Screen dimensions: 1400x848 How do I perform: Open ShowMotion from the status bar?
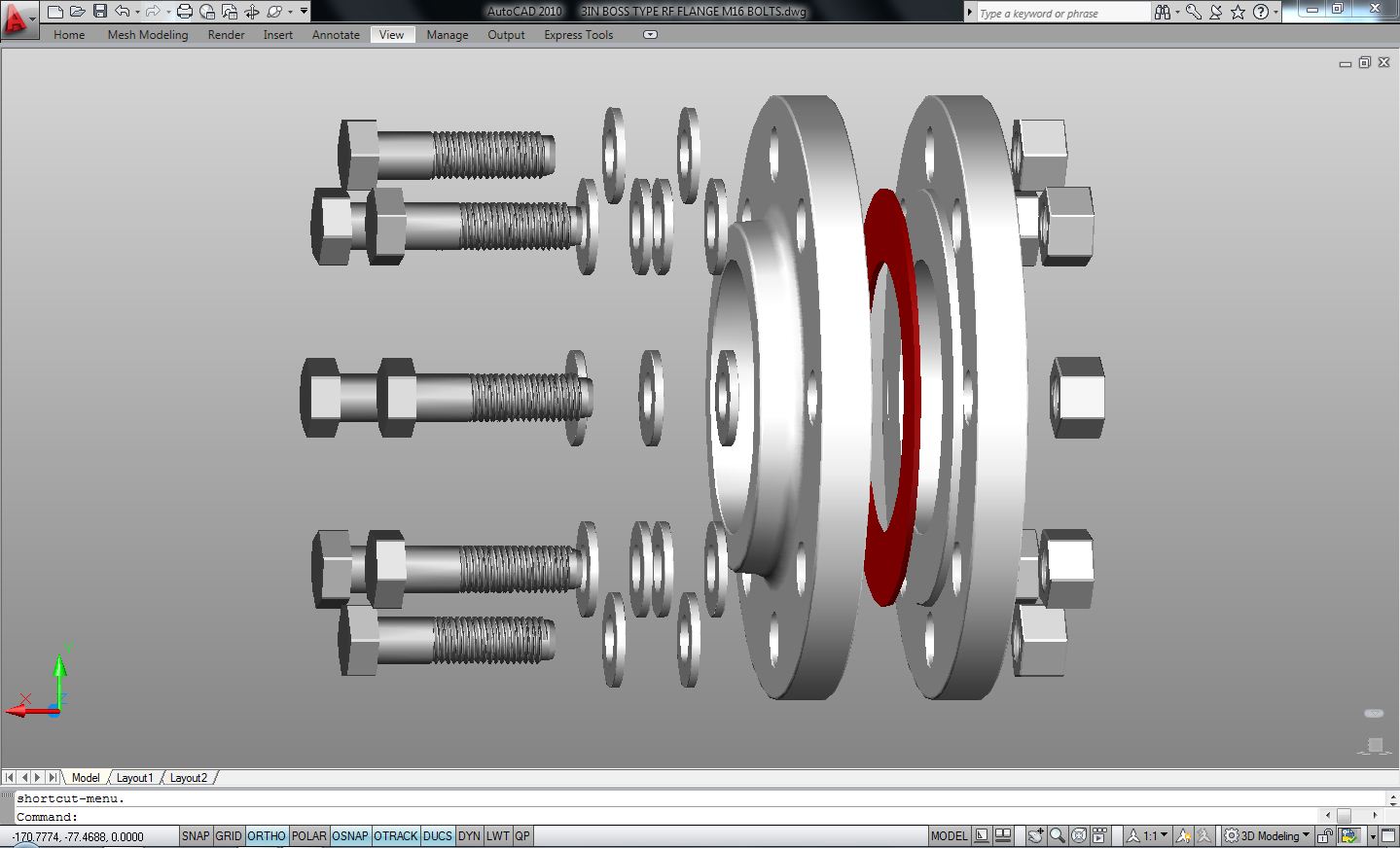point(1100,835)
